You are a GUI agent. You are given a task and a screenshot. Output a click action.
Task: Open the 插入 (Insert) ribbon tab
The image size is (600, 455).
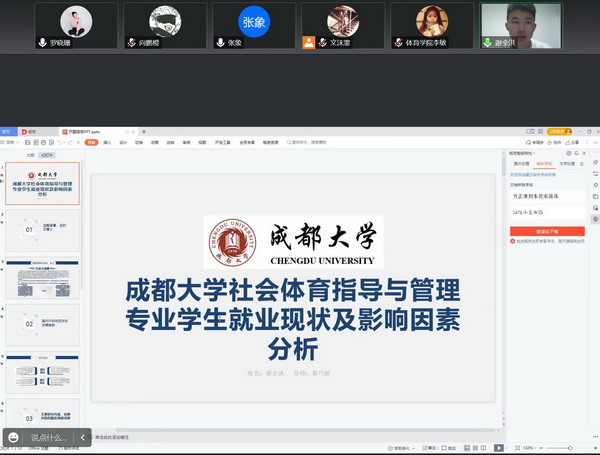coord(107,142)
